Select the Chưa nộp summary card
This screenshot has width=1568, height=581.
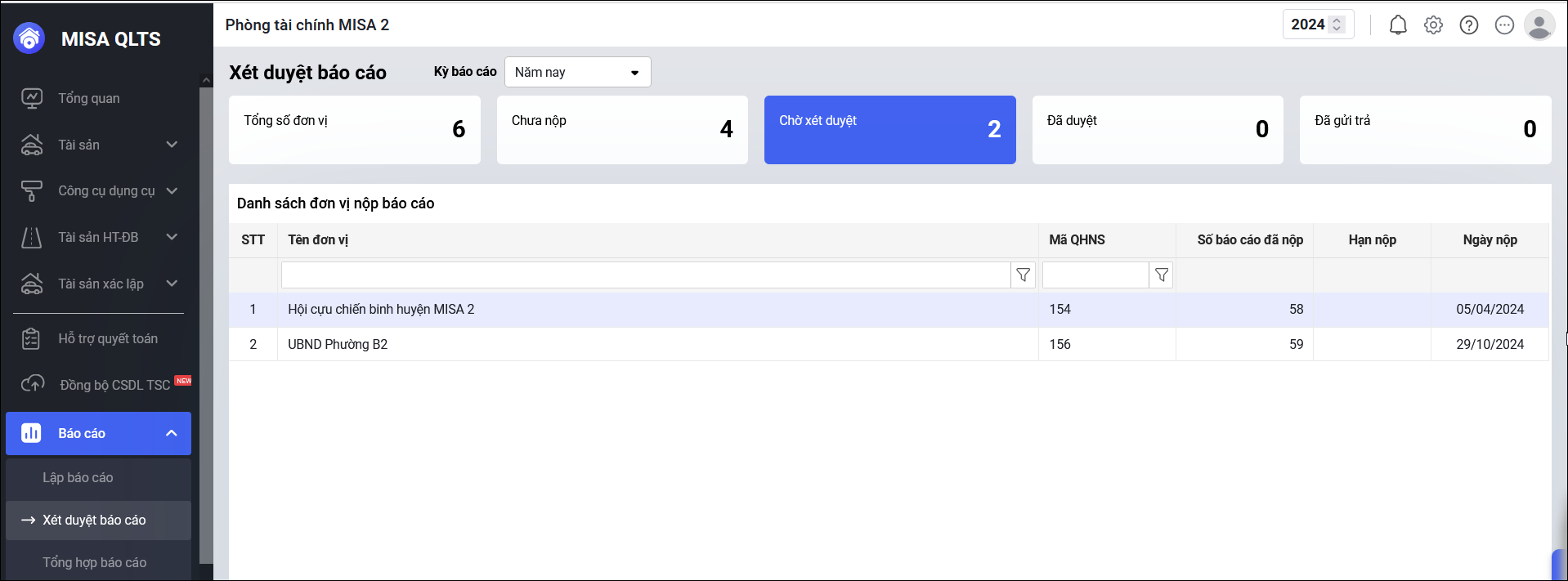(622, 130)
